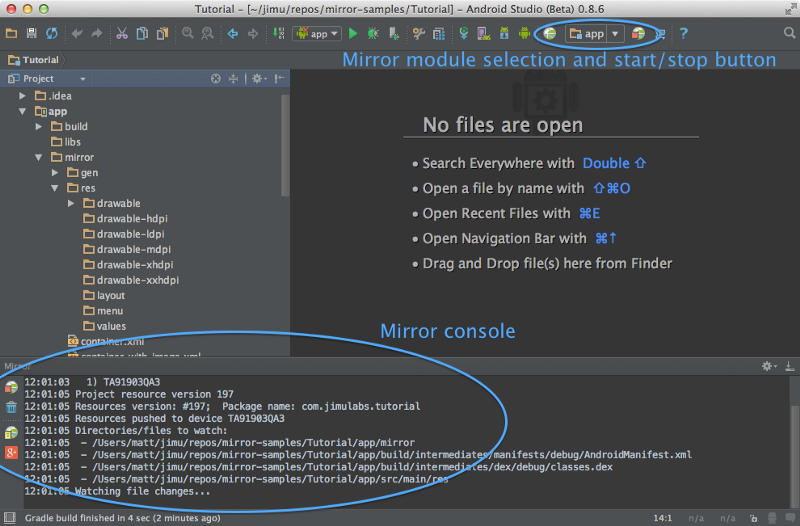The image size is (800, 526).
Task: Click the Make Project build icon
Action: pyautogui.click(x=279, y=34)
